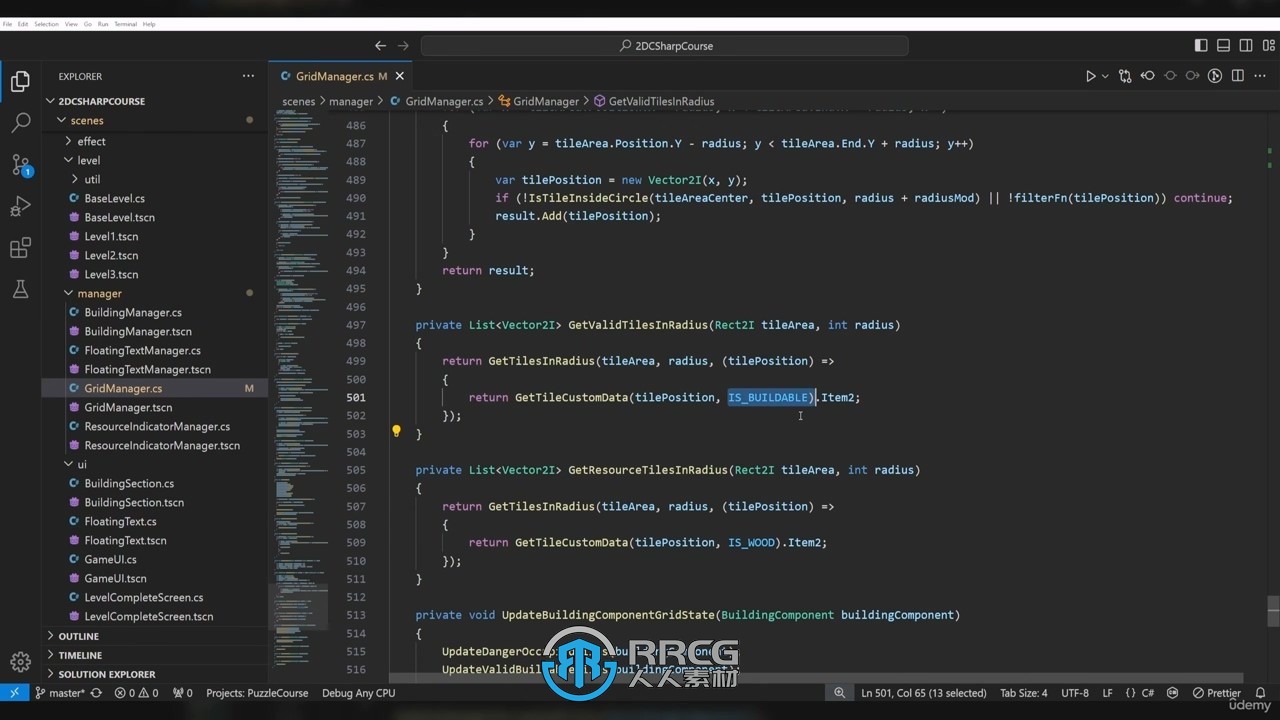Click Debug Any CPU in status bar
The width and height of the screenshot is (1280, 720).
[x=358, y=693]
